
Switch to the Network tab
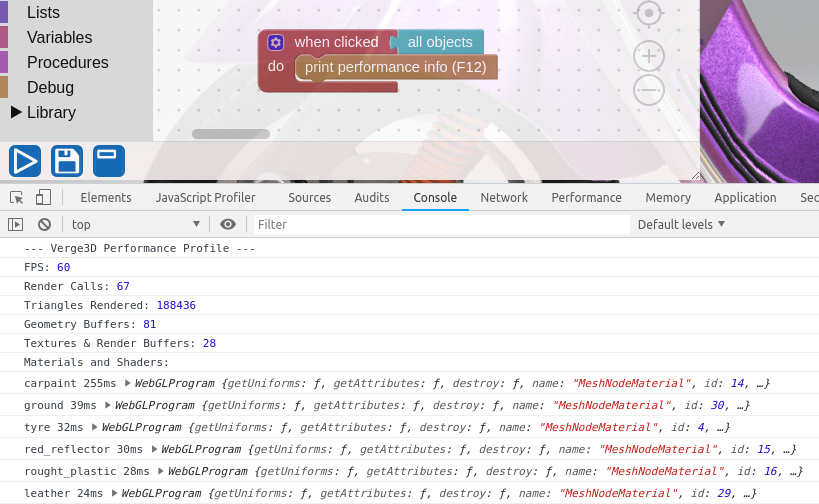click(x=504, y=197)
